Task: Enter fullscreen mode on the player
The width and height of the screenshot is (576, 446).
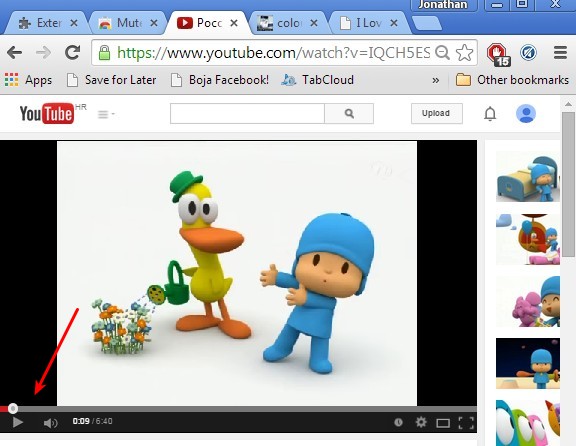Action: [466, 423]
